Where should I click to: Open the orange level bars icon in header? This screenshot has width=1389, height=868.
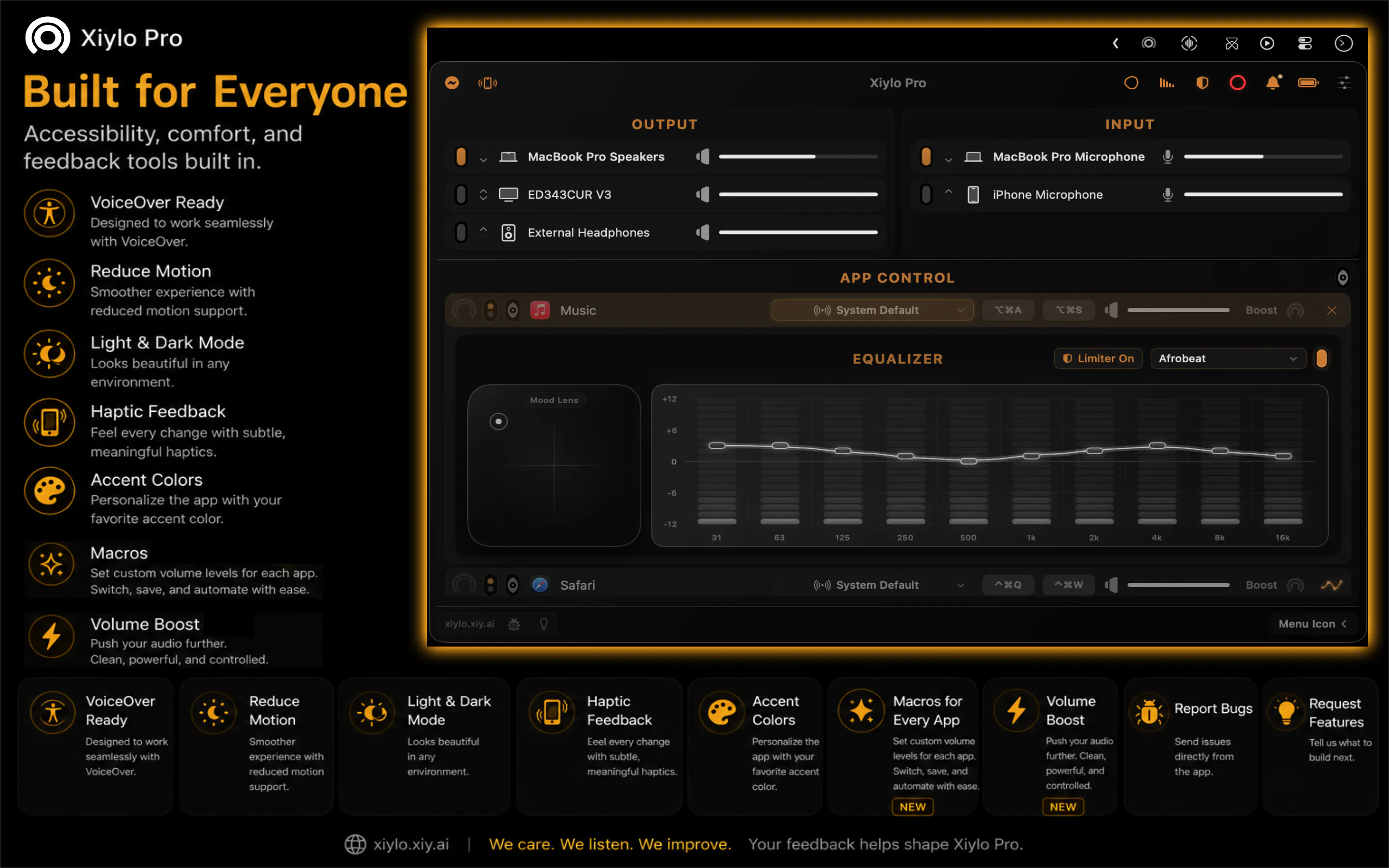1166,83
